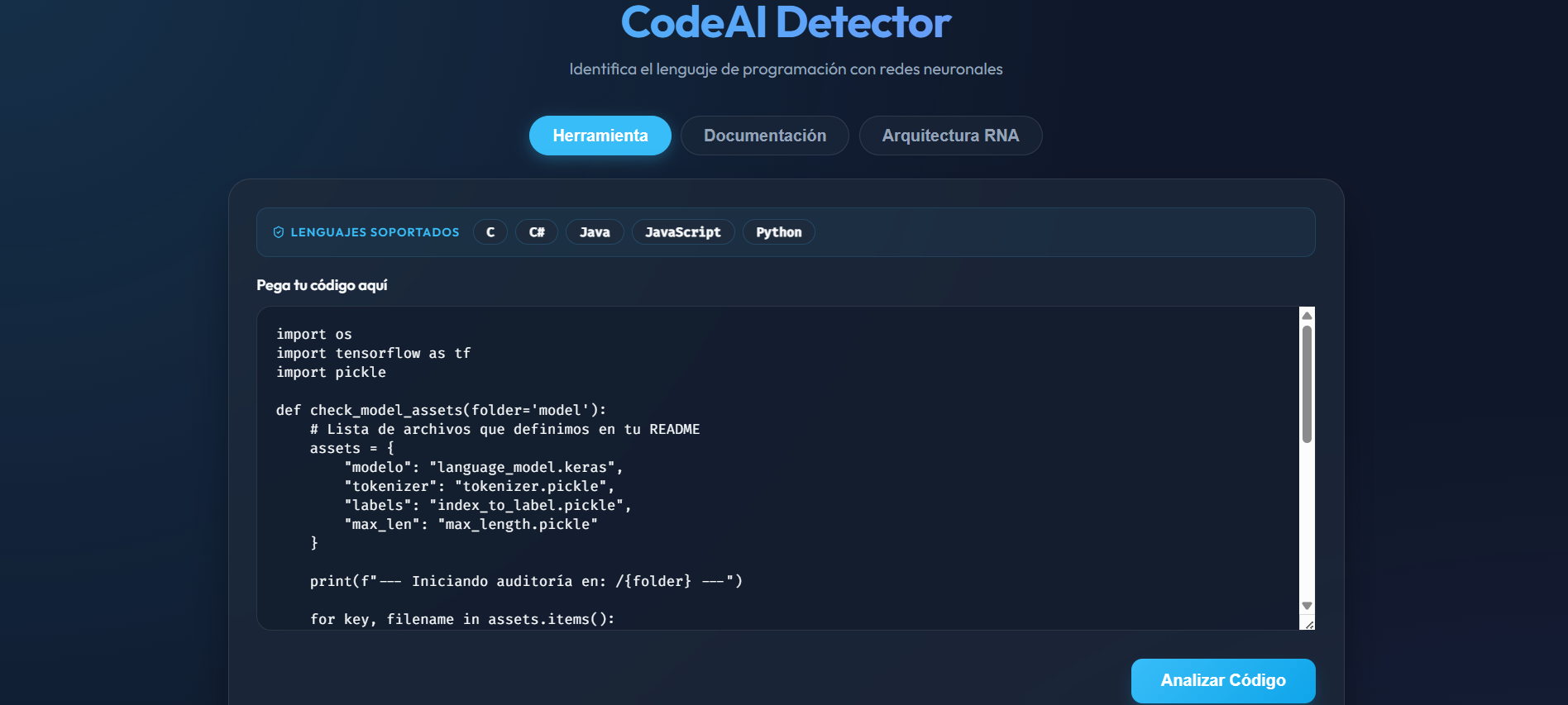Click the 'Pega tu código aquí' label
Screen dimensions: 1568x705
(322, 285)
